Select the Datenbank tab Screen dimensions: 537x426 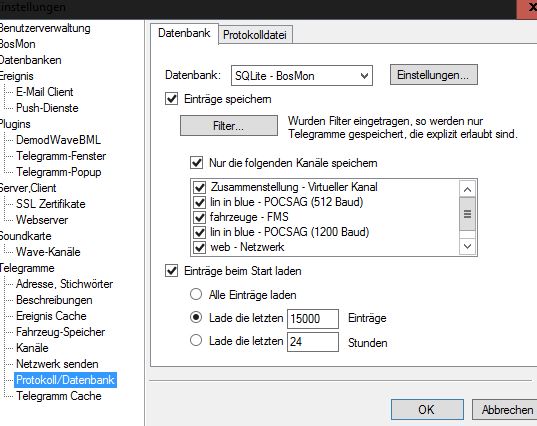[x=184, y=34]
